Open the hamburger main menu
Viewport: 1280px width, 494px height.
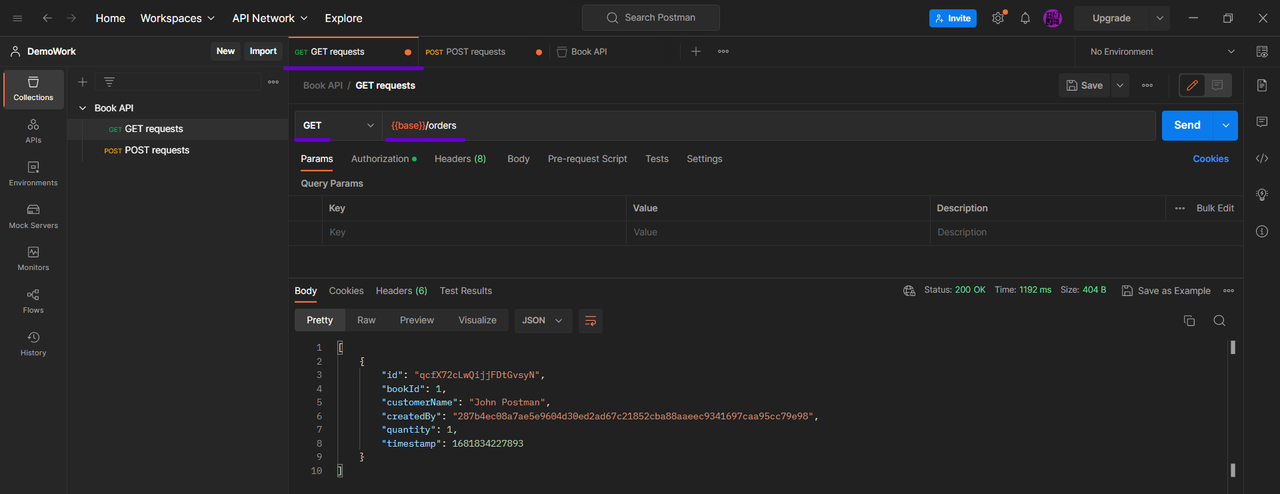17,18
